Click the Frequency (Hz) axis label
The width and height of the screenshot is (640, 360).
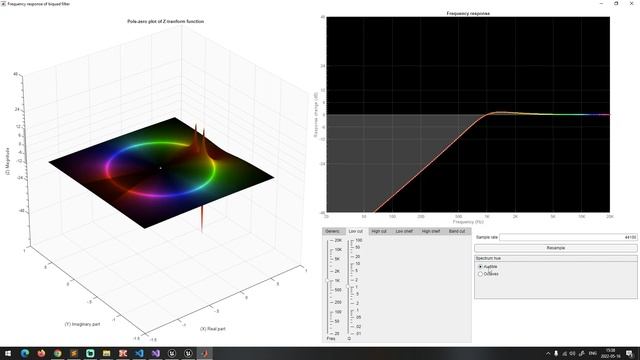[x=468, y=222]
